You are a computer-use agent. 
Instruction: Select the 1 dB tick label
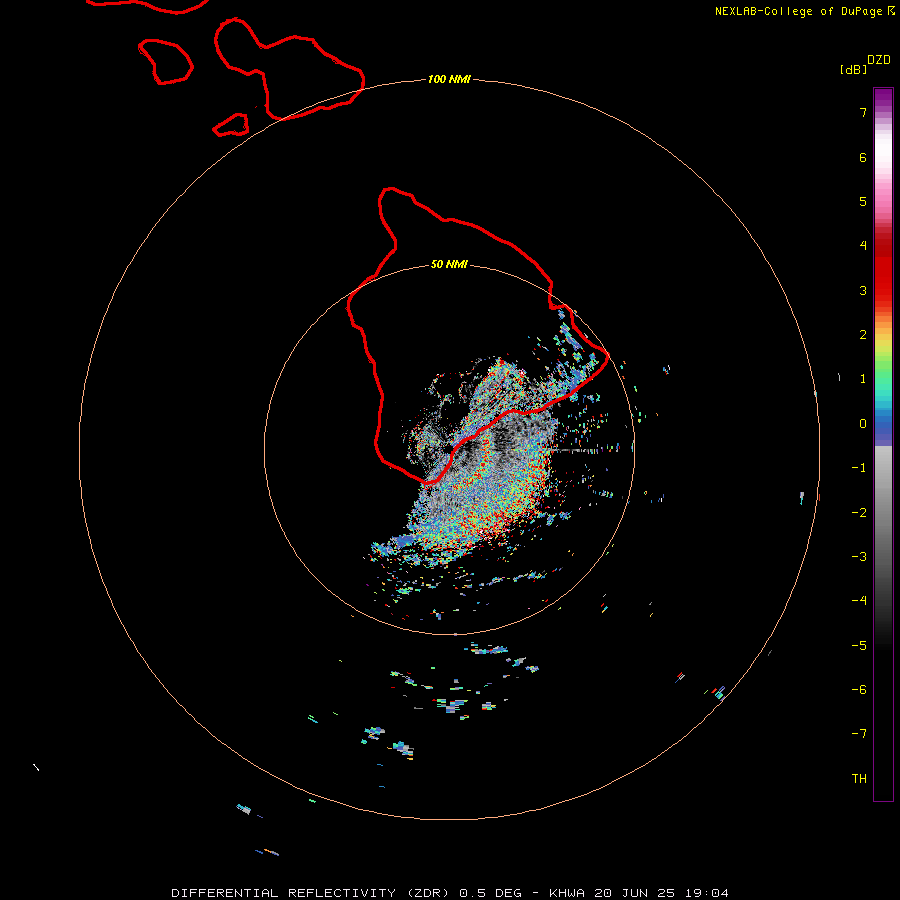coord(863,379)
